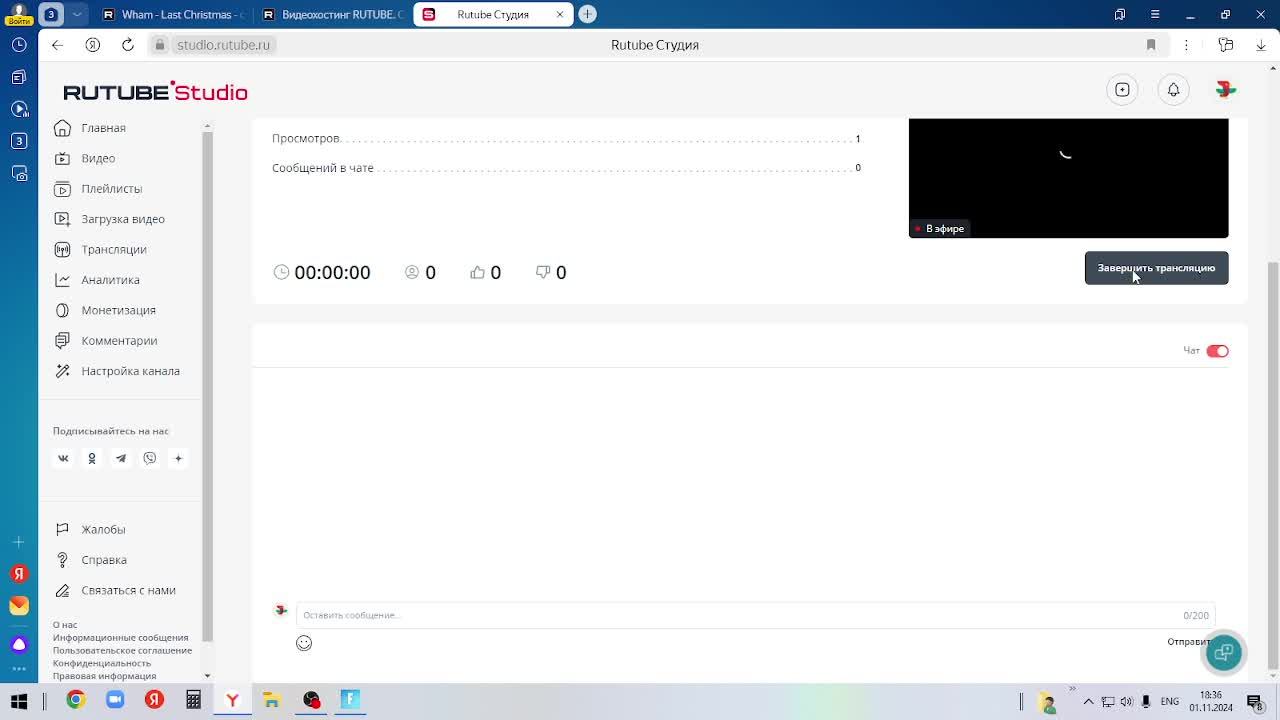
Task: Open Chrome from taskbar
Action: pyautogui.click(x=76, y=700)
